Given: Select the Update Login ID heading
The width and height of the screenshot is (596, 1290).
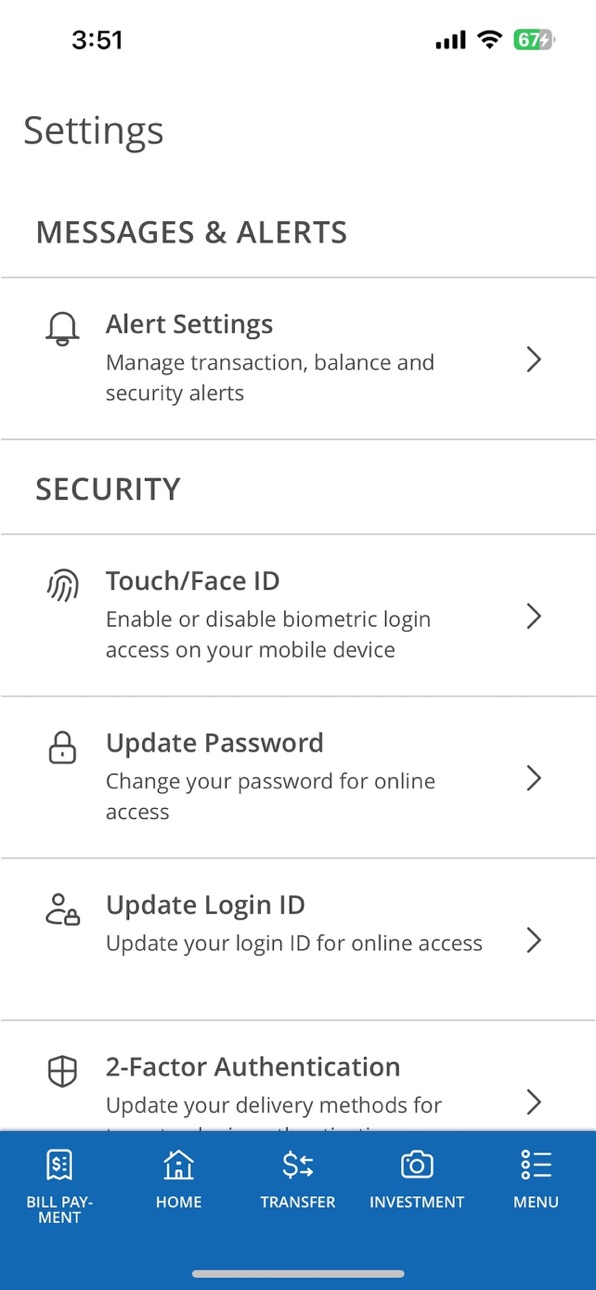Looking at the screenshot, I should coord(205,905).
